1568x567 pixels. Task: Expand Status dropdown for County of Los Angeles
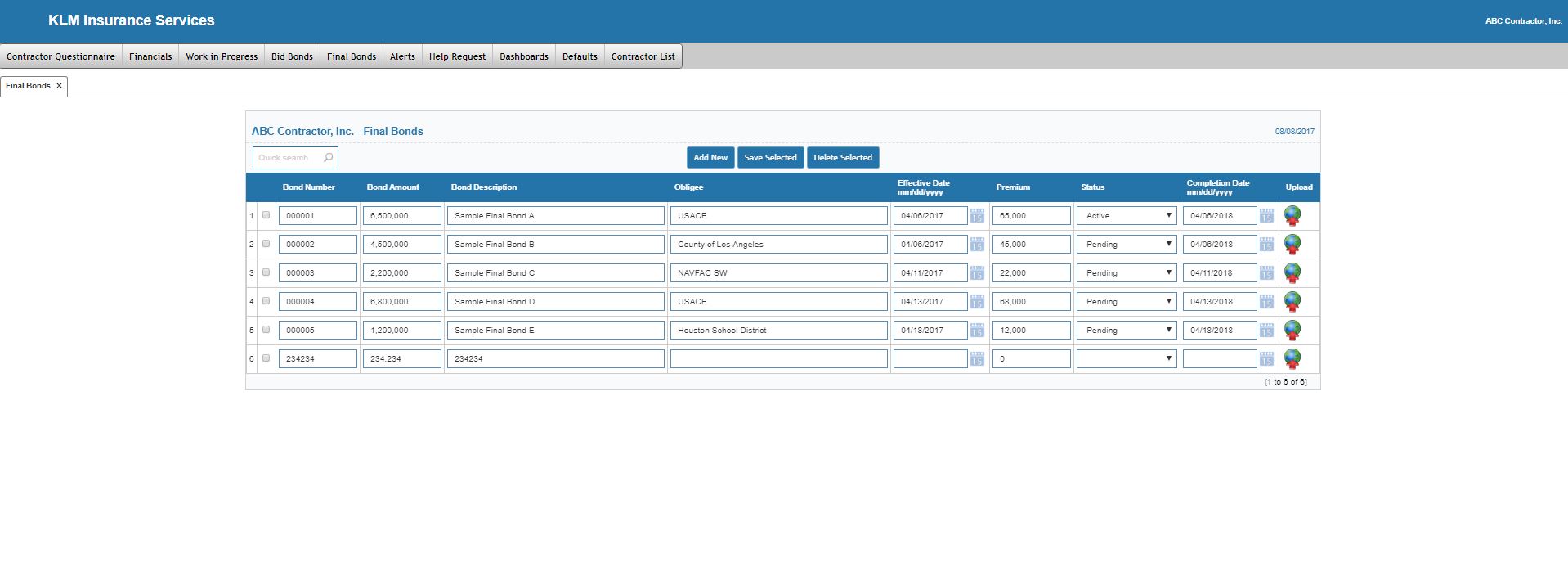tap(1126, 245)
